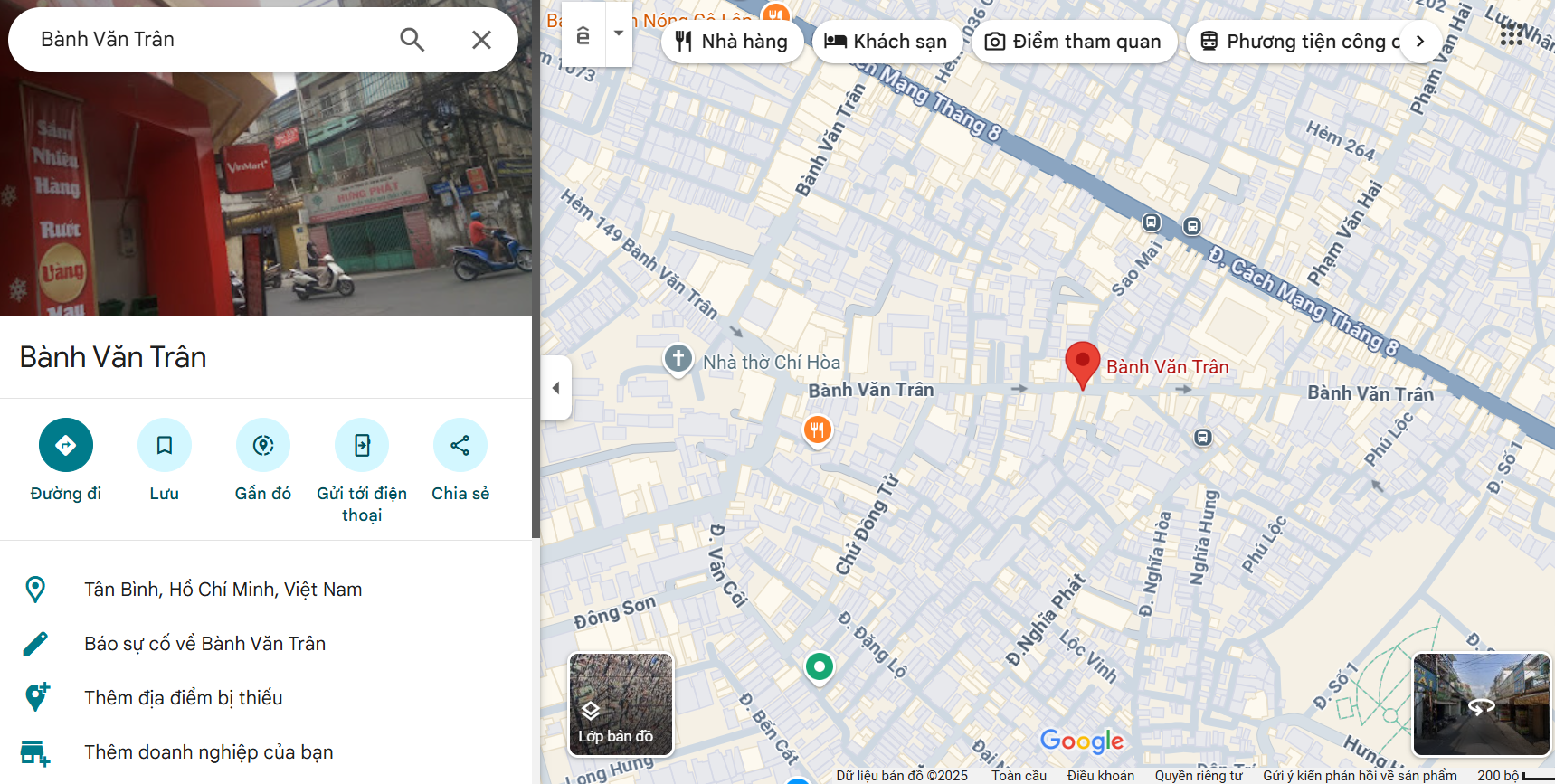Click the Đ. Nghĩa Phát street label
1555x784 pixels.
[1046, 621]
